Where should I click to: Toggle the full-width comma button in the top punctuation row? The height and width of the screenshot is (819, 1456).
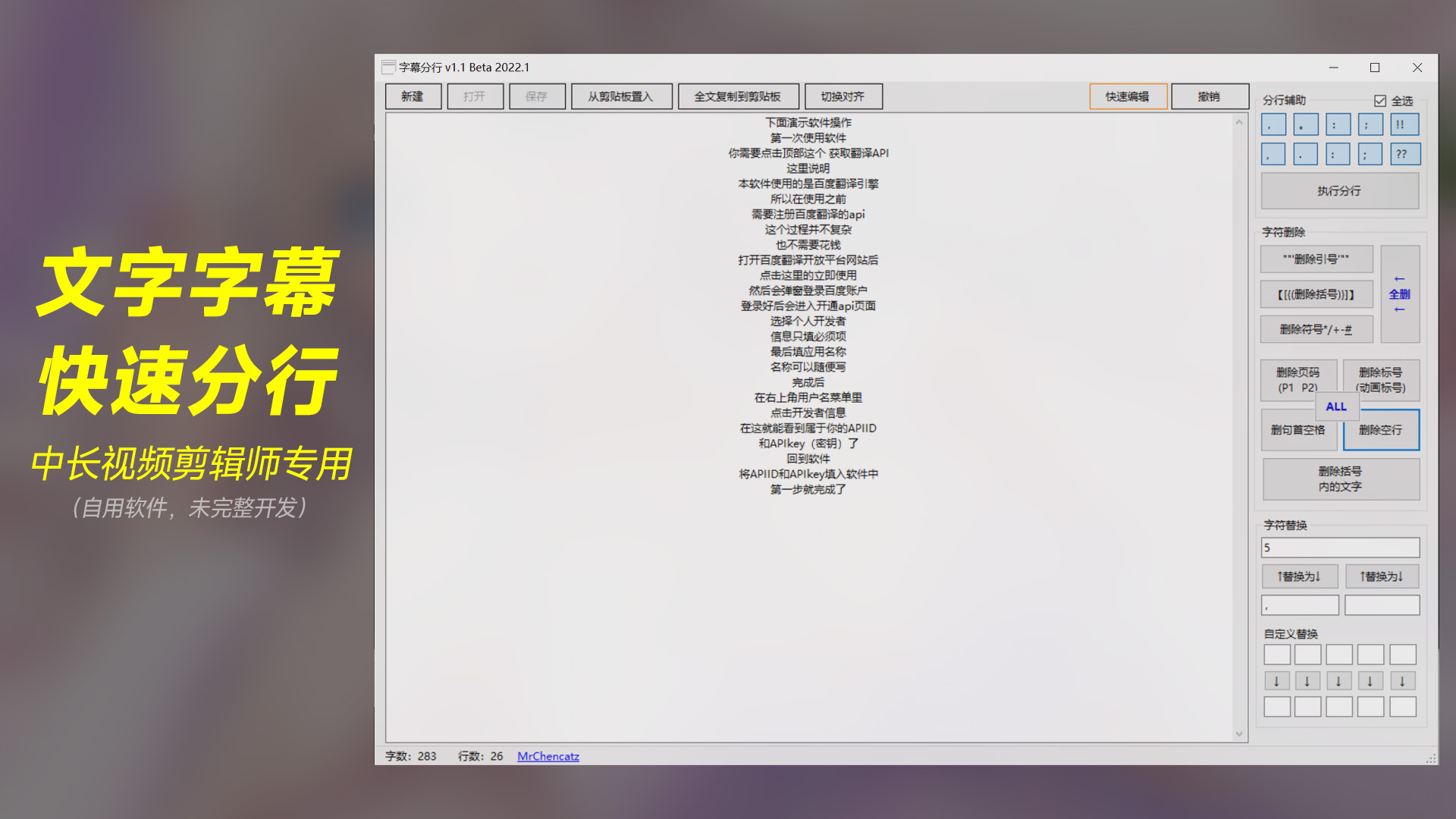click(x=1274, y=124)
